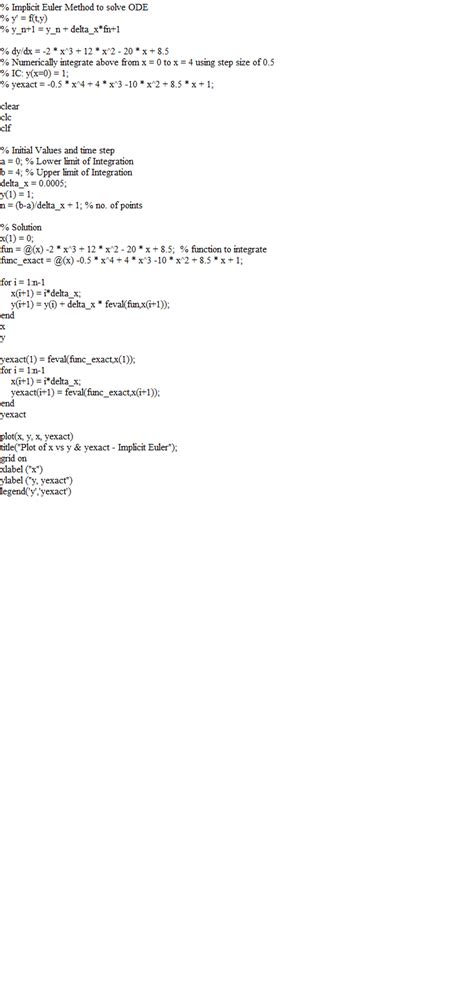The image size is (474, 1003).
Task: Click the clear command line
Action: (x=10, y=106)
